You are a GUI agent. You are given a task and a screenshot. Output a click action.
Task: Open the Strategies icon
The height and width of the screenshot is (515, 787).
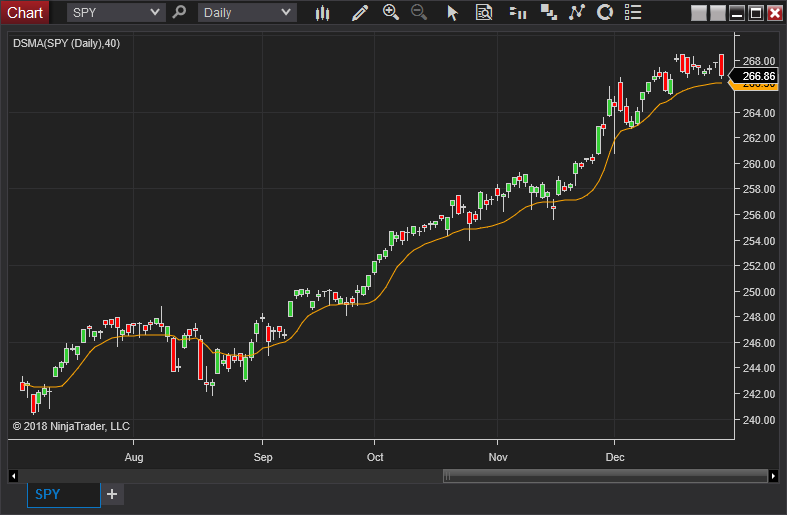pos(576,13)
